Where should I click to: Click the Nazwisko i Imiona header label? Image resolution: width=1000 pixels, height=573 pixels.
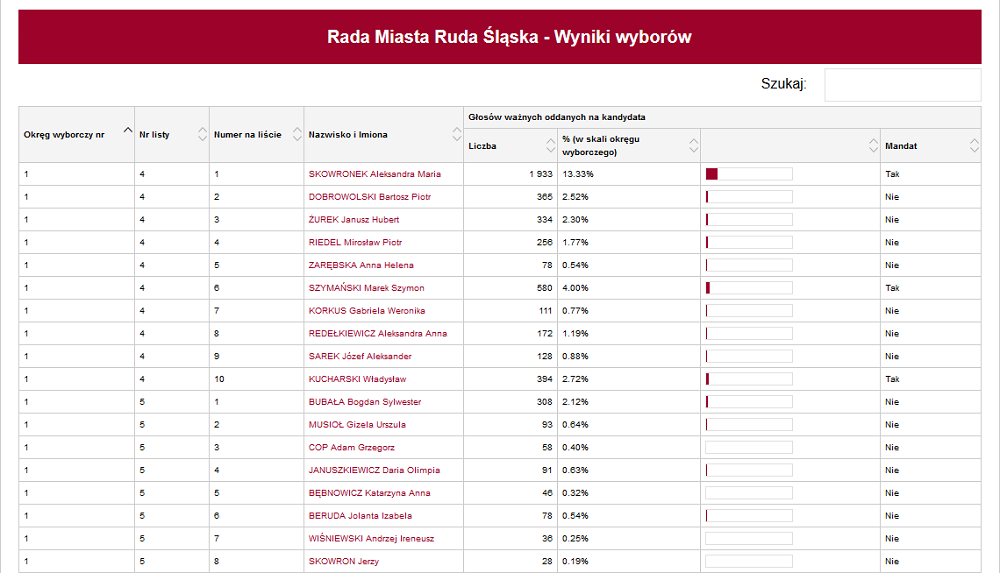pos(348,135)
